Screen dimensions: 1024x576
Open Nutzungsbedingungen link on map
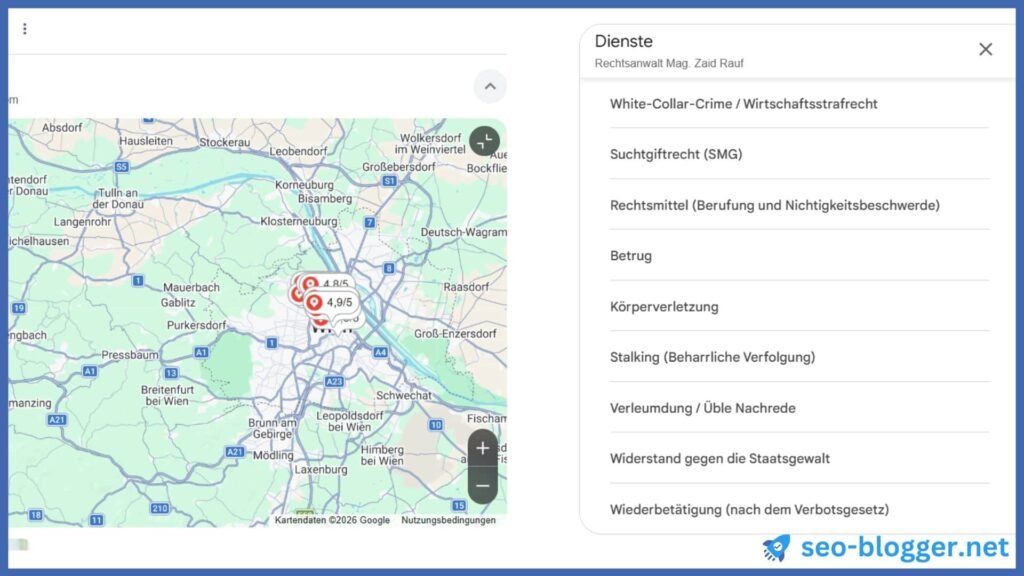448,520
